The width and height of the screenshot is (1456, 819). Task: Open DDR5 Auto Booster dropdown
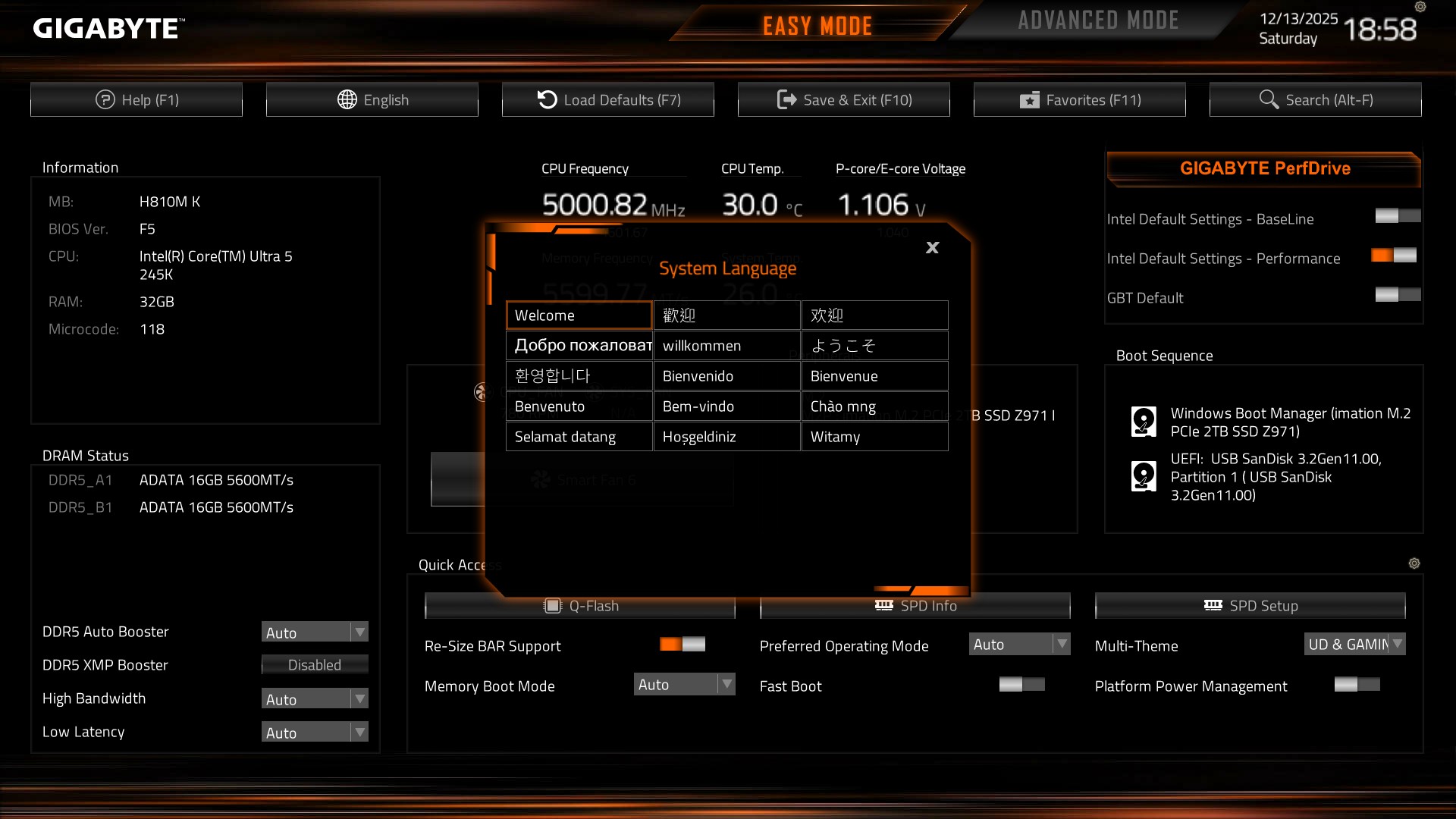pyautogui.click(x=315, y=632)
